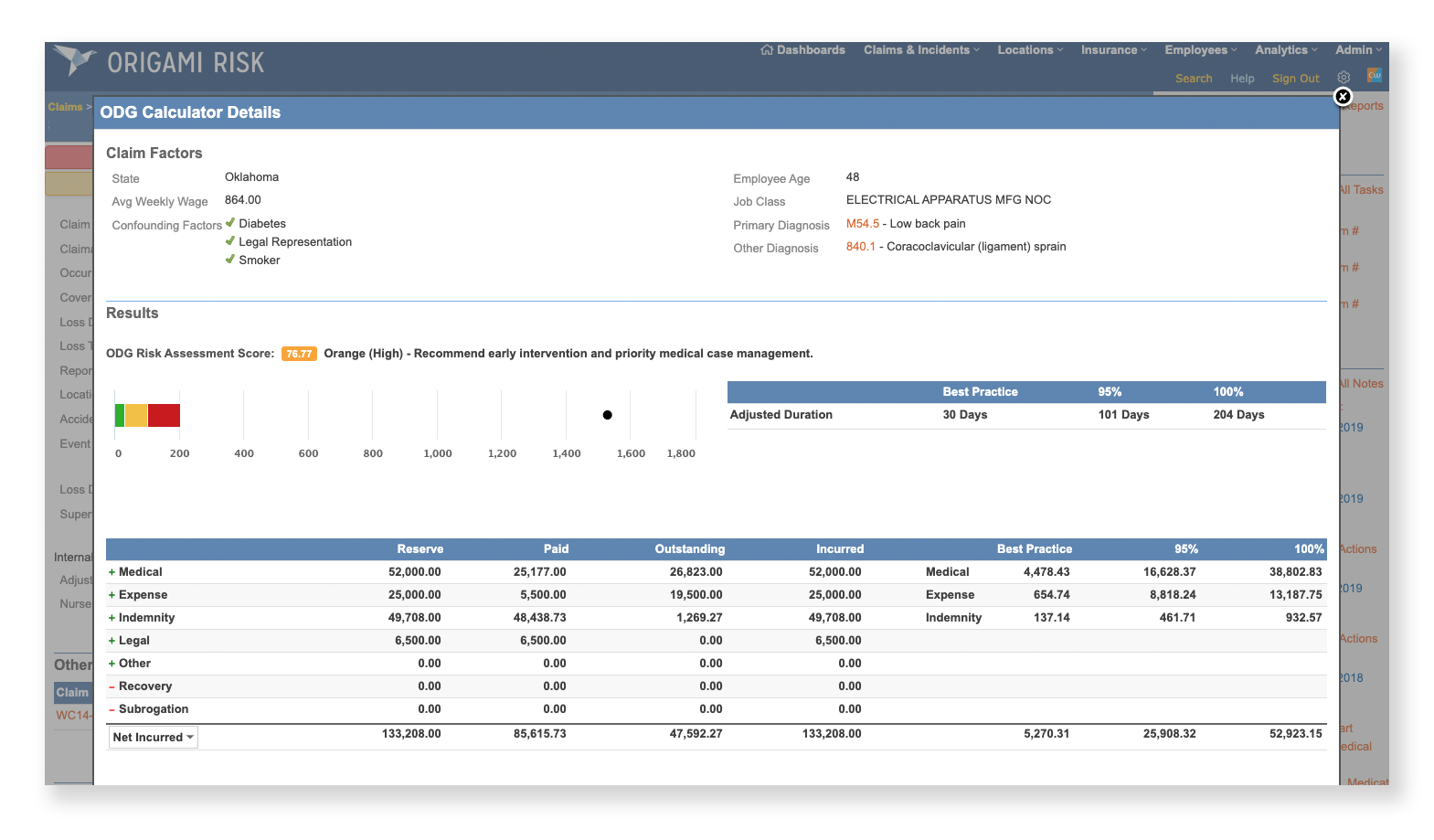Viewport: 1434px width, 840px height.
Task: Click the orange icon beside settings gear
Action: 1374,75
